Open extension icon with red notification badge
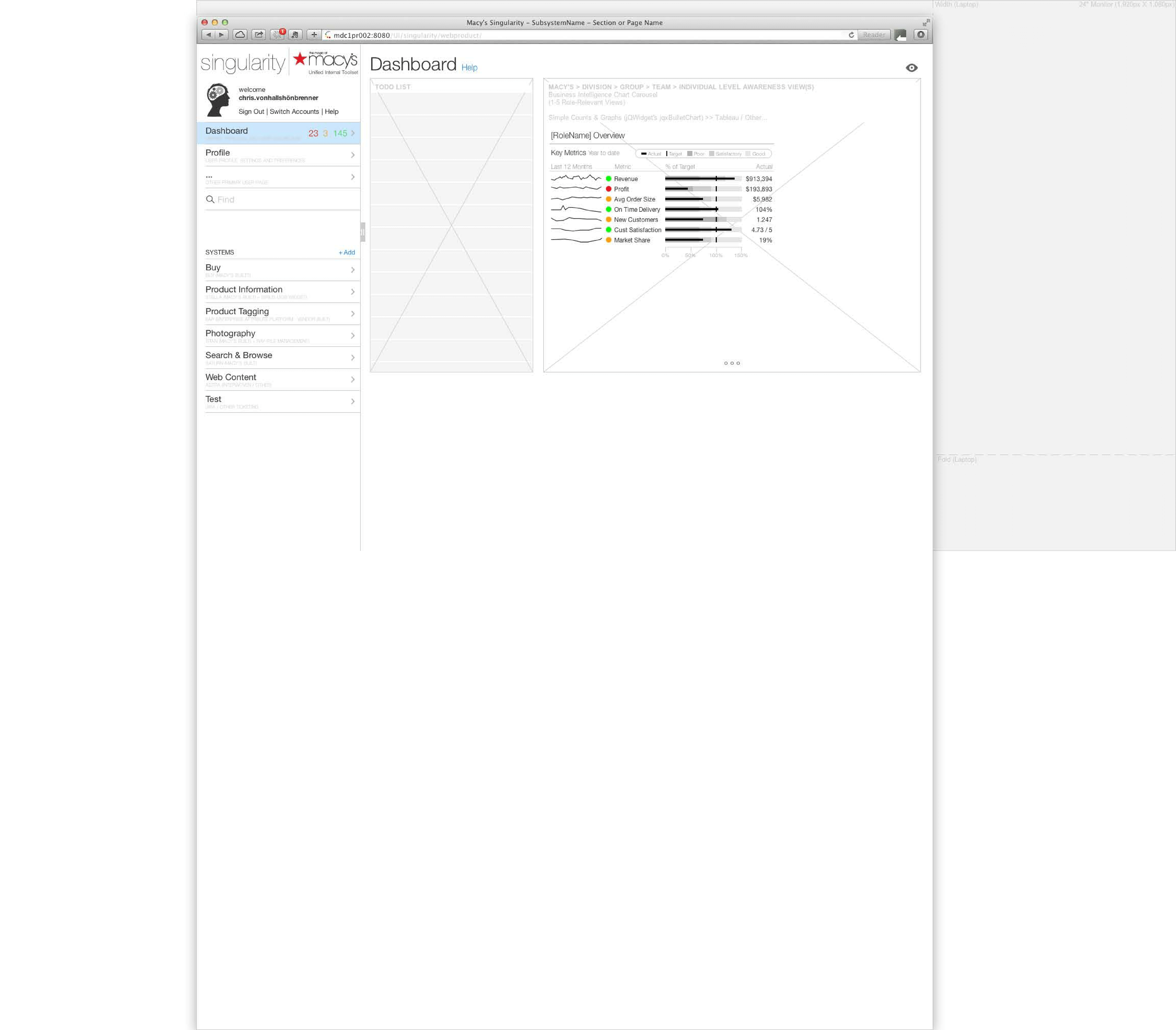Viewport: 1176px width, 1030px height. point(278,35)
